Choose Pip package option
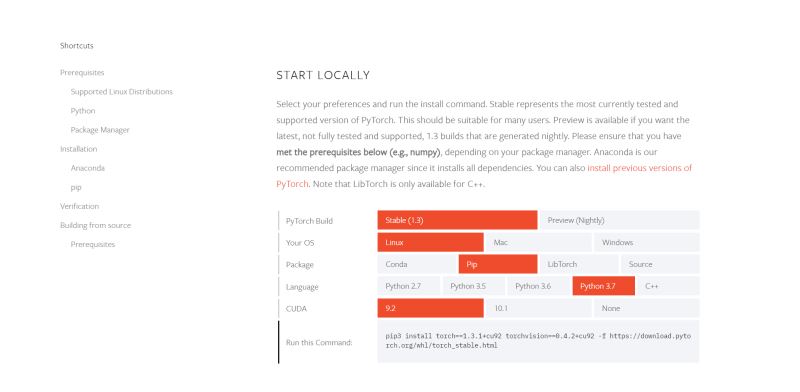This screenshot has height=392, width=800. (498, 264)
